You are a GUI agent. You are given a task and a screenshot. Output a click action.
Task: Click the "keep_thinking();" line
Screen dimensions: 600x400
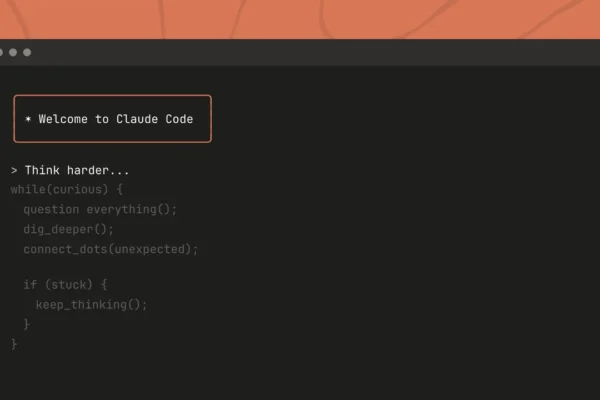point(91,305)
